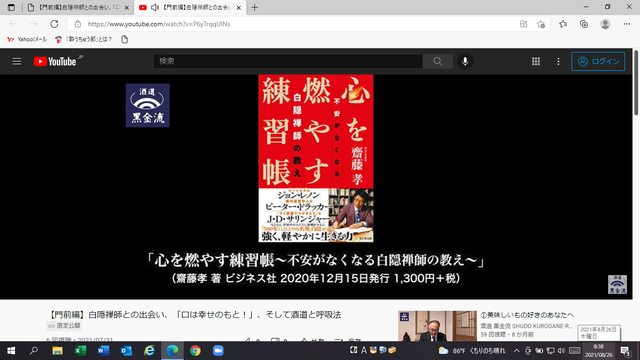The width and height of the screenshot is (640, 360).
Task: Open the Edge profile avatar
Action: coord(605,24)
